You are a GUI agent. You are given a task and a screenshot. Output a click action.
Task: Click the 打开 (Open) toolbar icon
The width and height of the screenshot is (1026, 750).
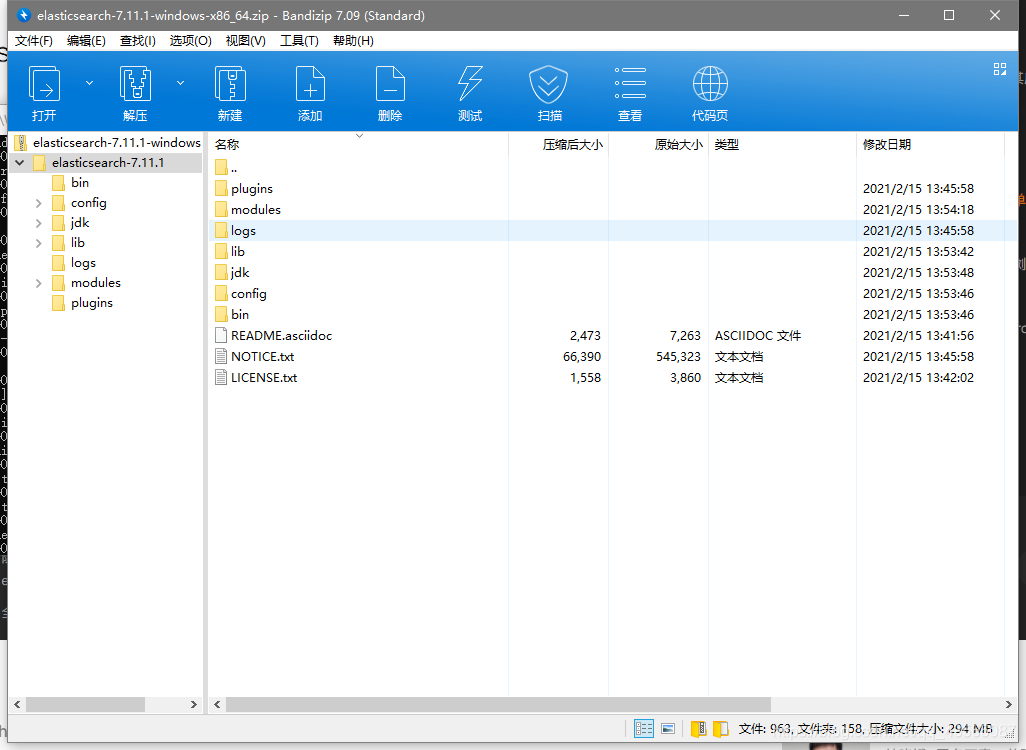pos(44,84)
